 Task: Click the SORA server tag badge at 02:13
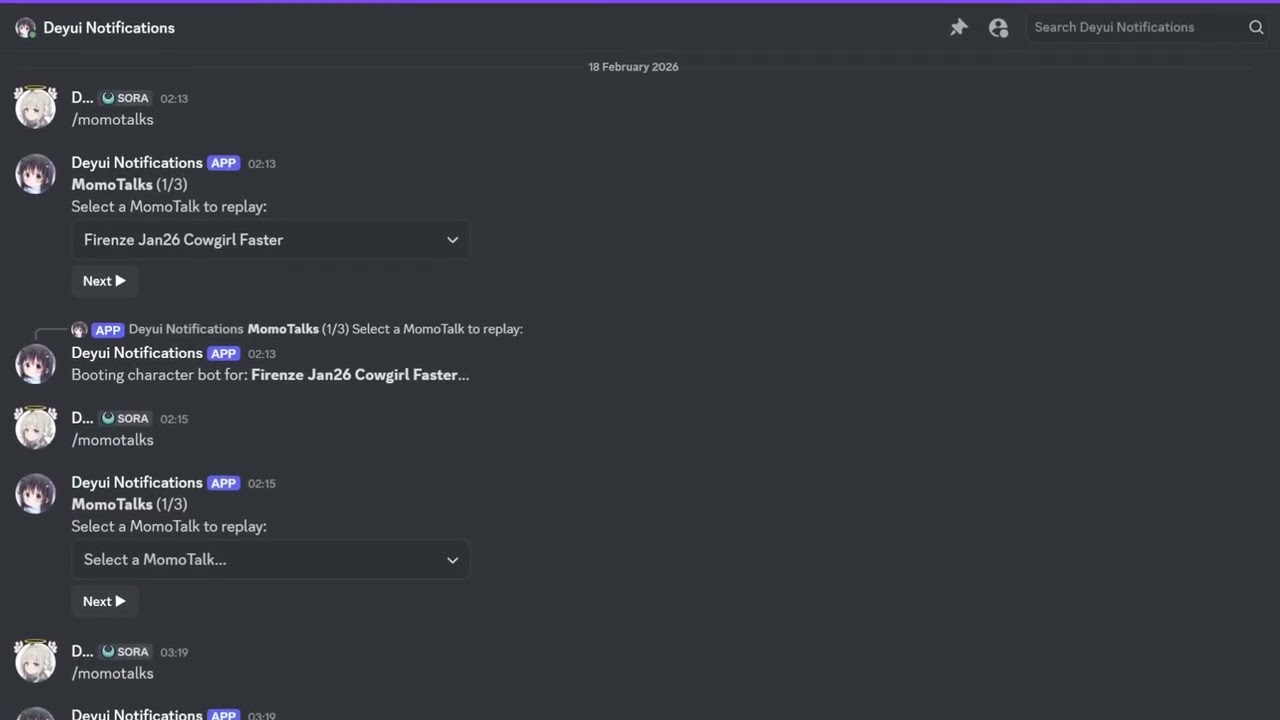tap(126, 98)
